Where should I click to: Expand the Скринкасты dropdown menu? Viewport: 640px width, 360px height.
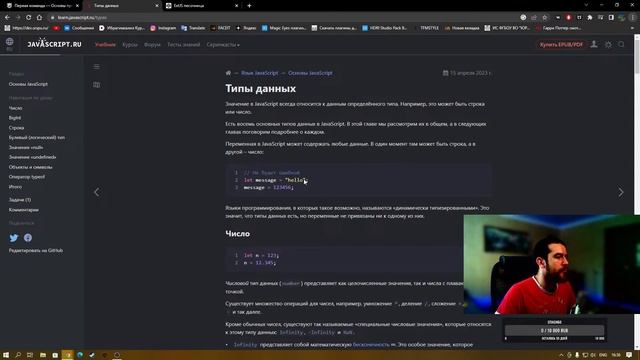pos(223,44)
